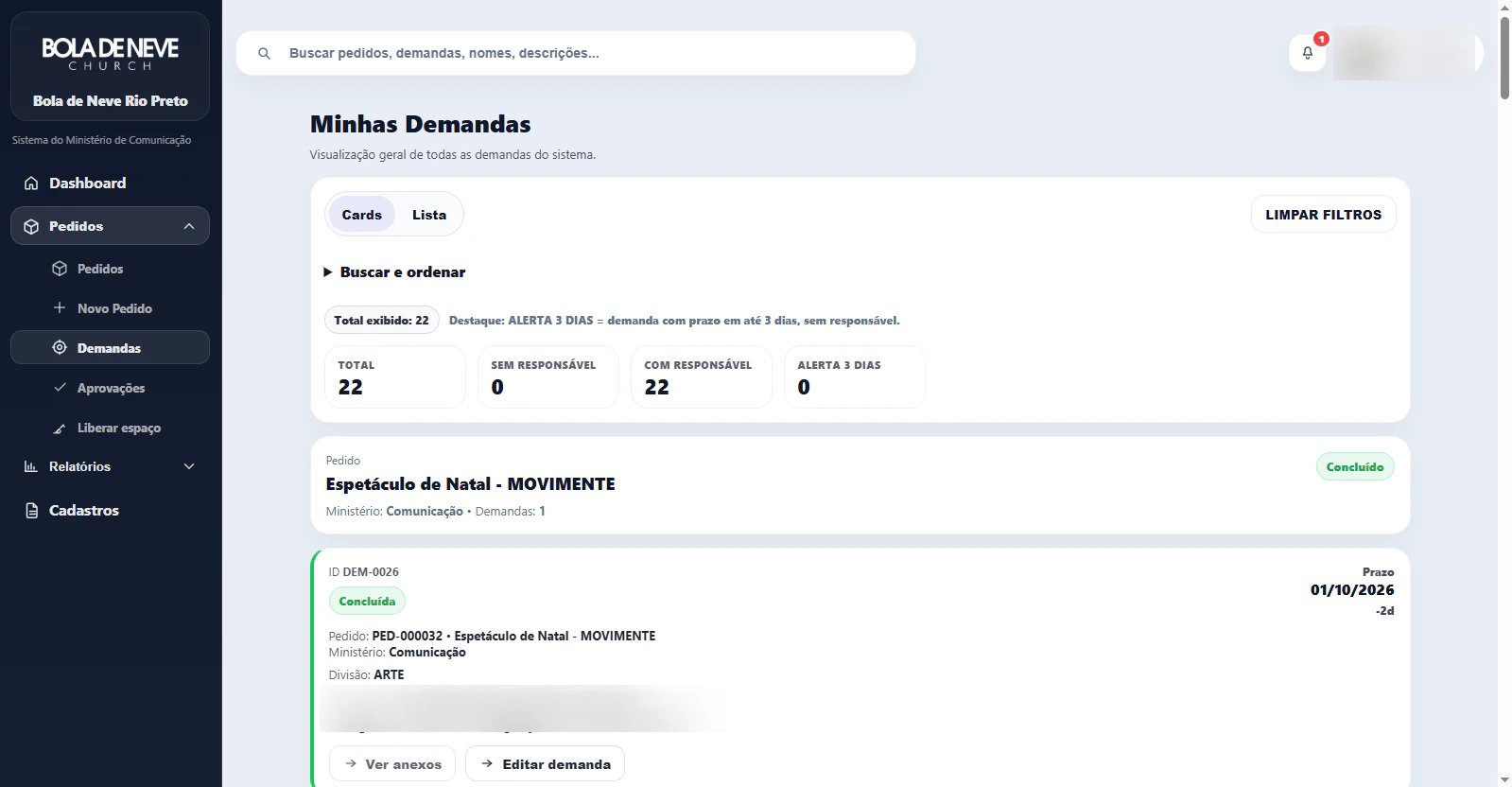Click the ALERTA 3 DIAS stat card
The height and width of the screenshot is (787, 1512).
[855, 377]
